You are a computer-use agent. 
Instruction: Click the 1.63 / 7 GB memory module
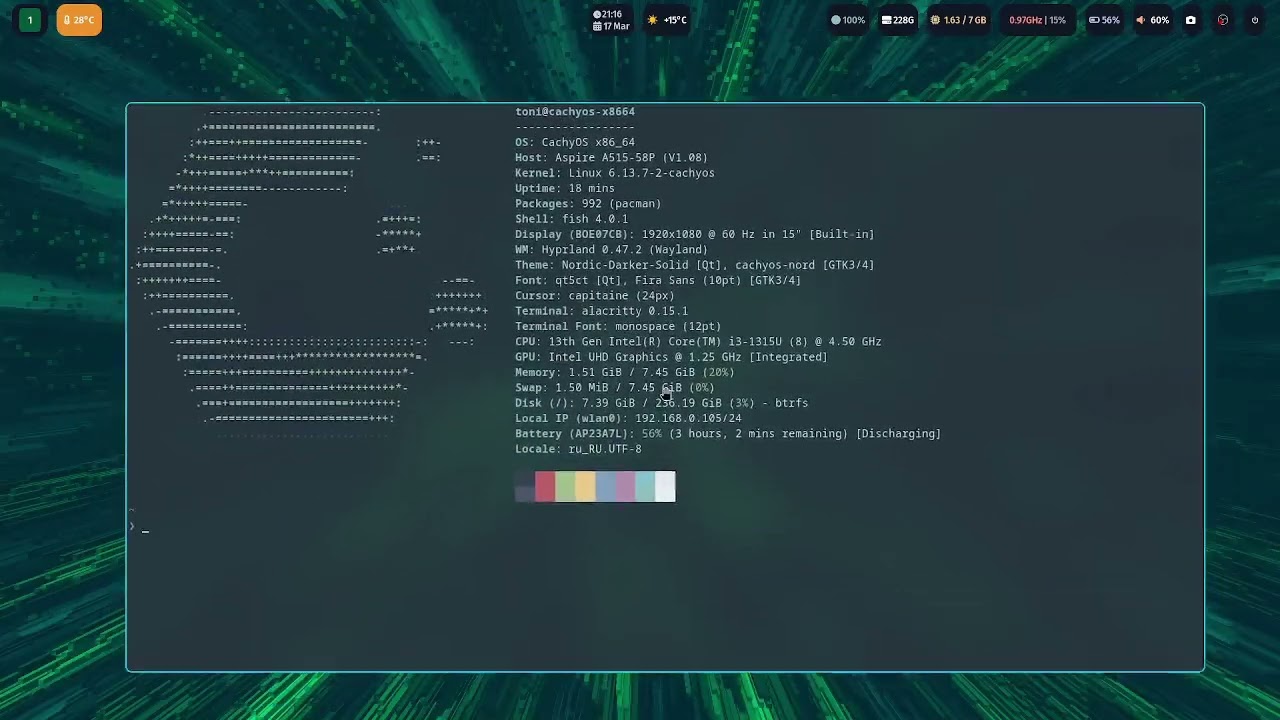958,20
